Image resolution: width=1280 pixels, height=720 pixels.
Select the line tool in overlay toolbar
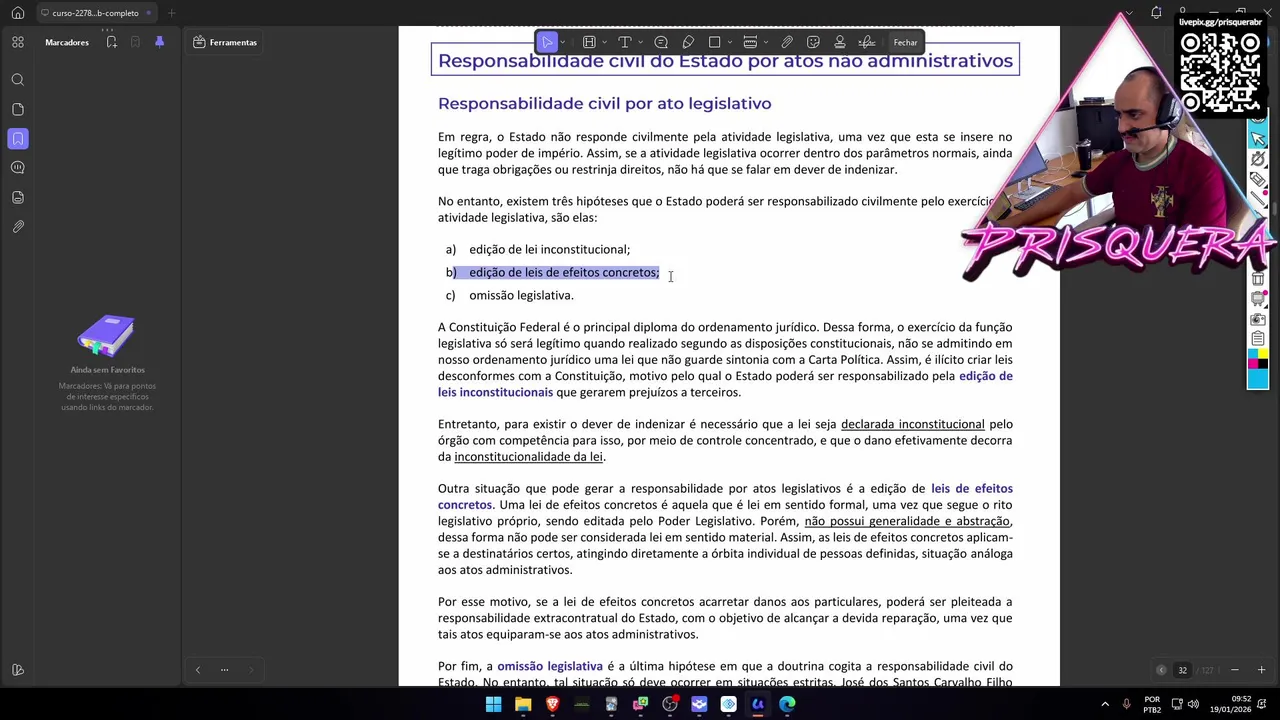[x=1258, y=200]
